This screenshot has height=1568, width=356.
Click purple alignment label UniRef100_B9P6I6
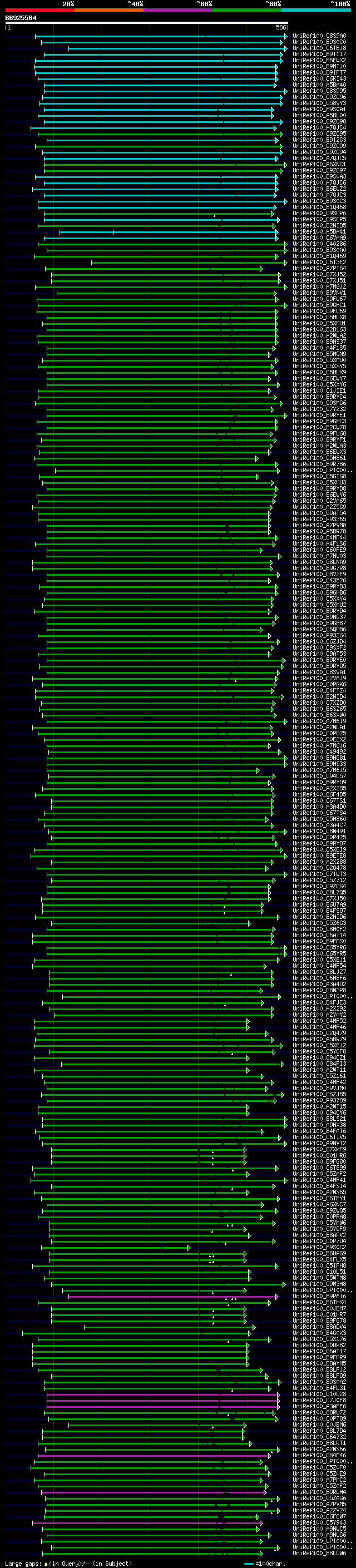click(x=319, y=1296)
